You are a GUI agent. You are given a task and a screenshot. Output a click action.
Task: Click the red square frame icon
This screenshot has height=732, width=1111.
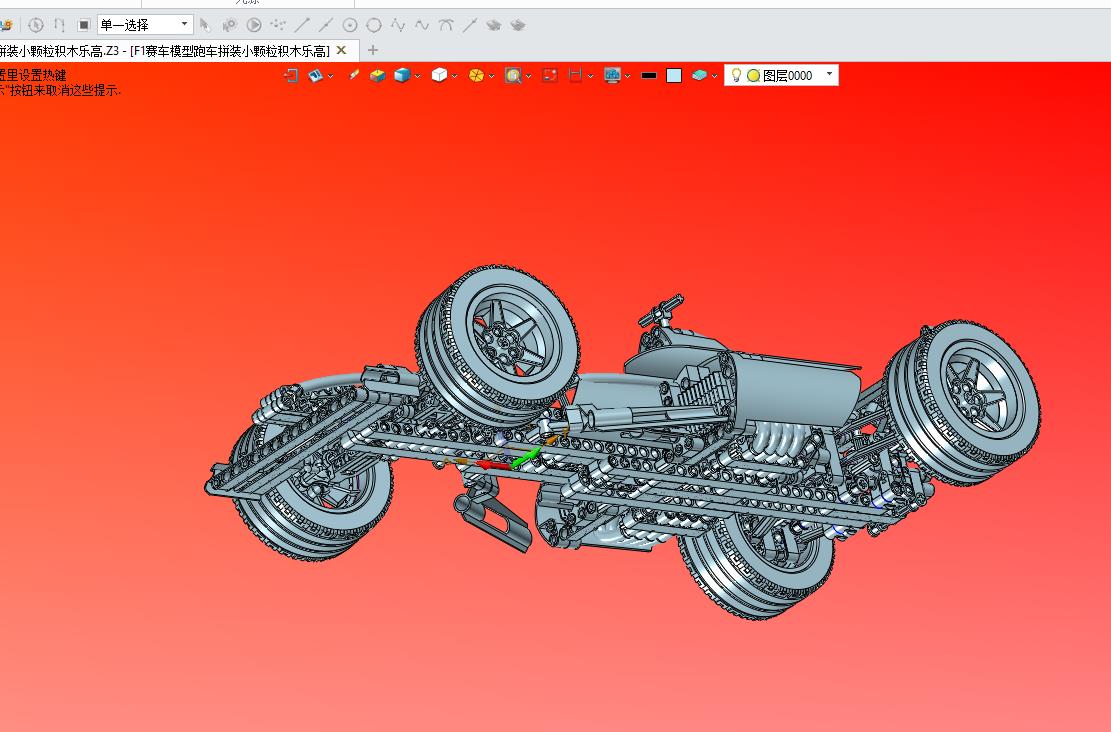tap(550, 75)
